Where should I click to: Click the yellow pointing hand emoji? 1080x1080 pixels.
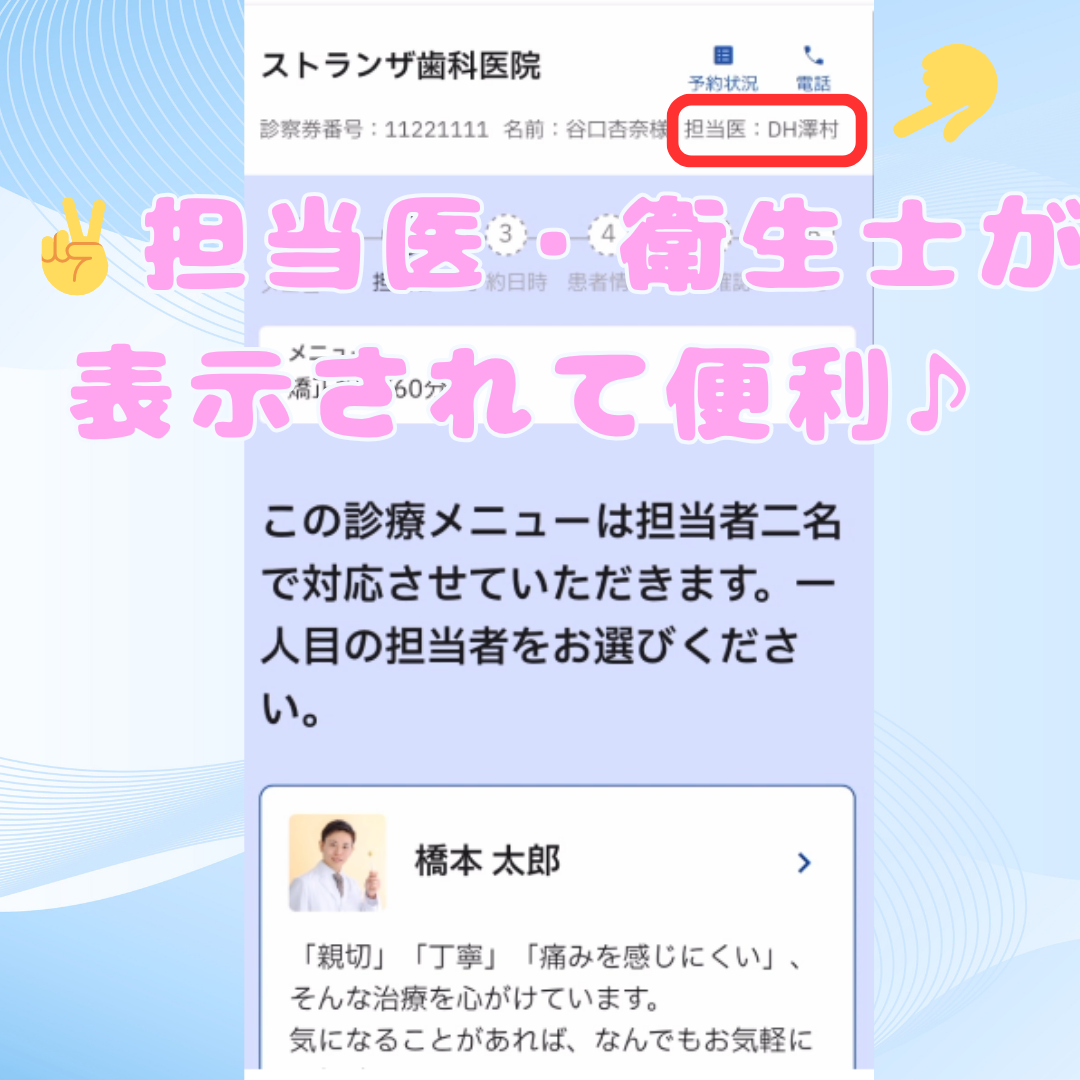click(x=948, y=92)
